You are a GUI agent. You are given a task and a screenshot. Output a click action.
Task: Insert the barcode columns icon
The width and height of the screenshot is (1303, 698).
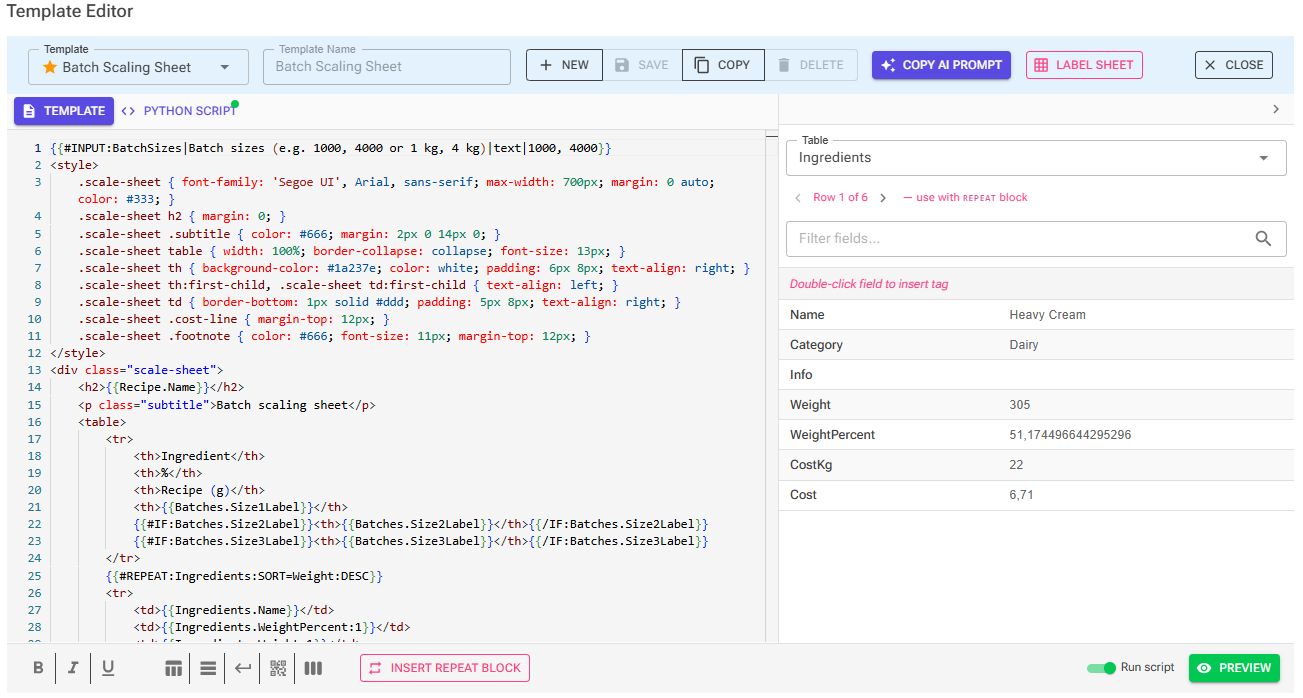pos(313,668)
